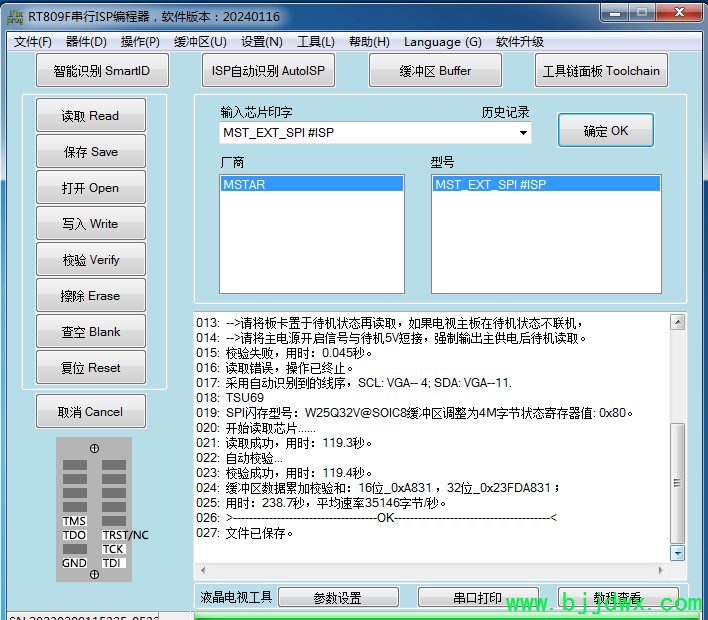Open the Buffer window
Image resolution: width=708 pixels, height=620 pixels.
[435, 71]
